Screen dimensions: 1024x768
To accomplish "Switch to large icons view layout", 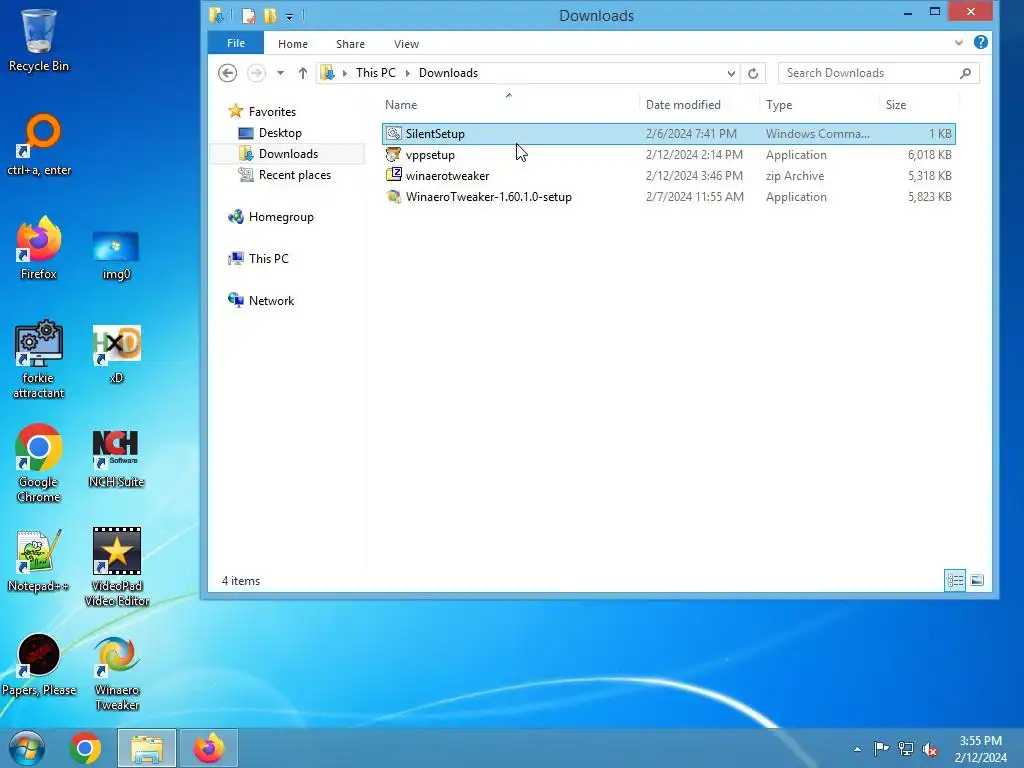I will click(x=977, y=580).
